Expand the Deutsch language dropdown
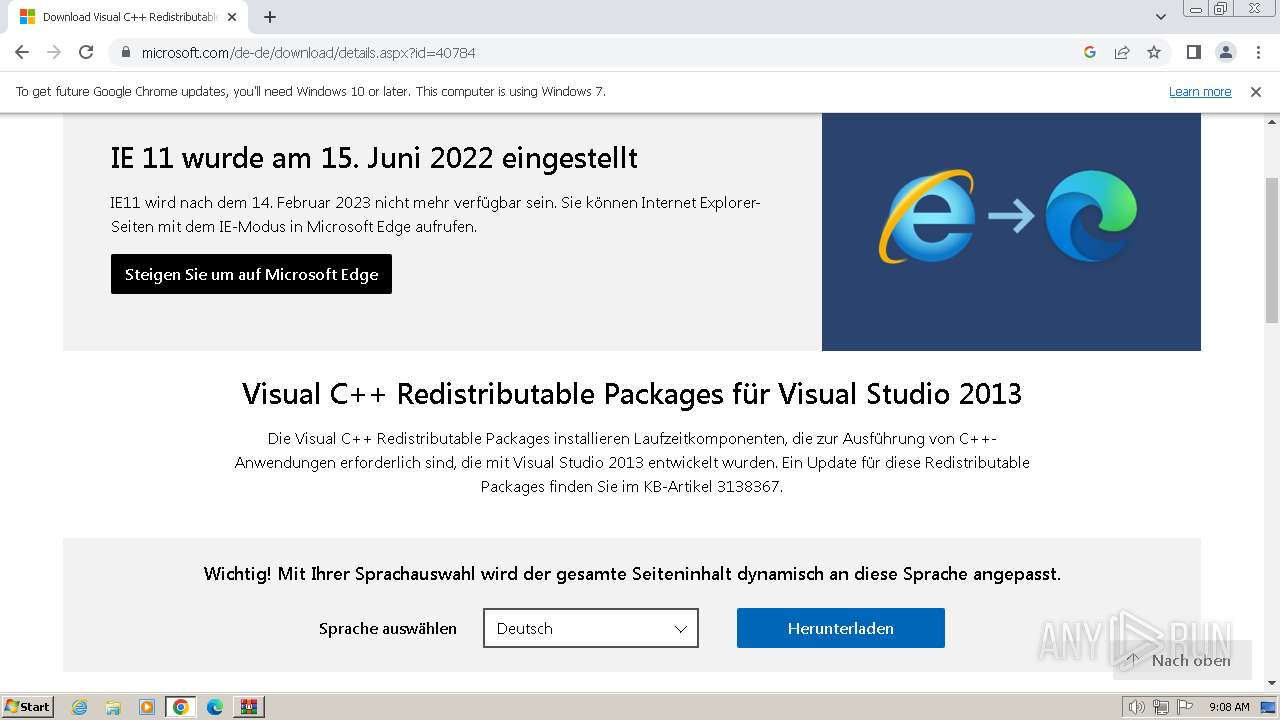1280x720 pixels. tap(590, 628)
